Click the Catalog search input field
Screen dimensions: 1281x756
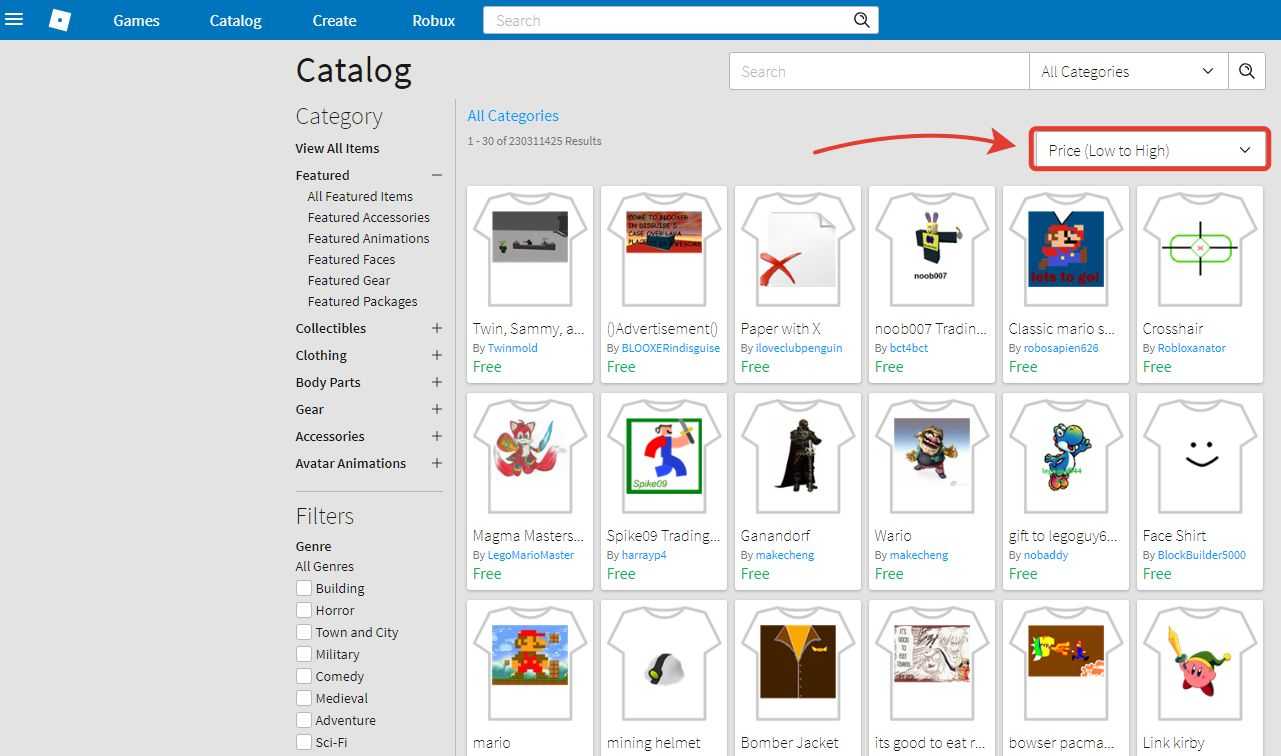tap(879, 71)
